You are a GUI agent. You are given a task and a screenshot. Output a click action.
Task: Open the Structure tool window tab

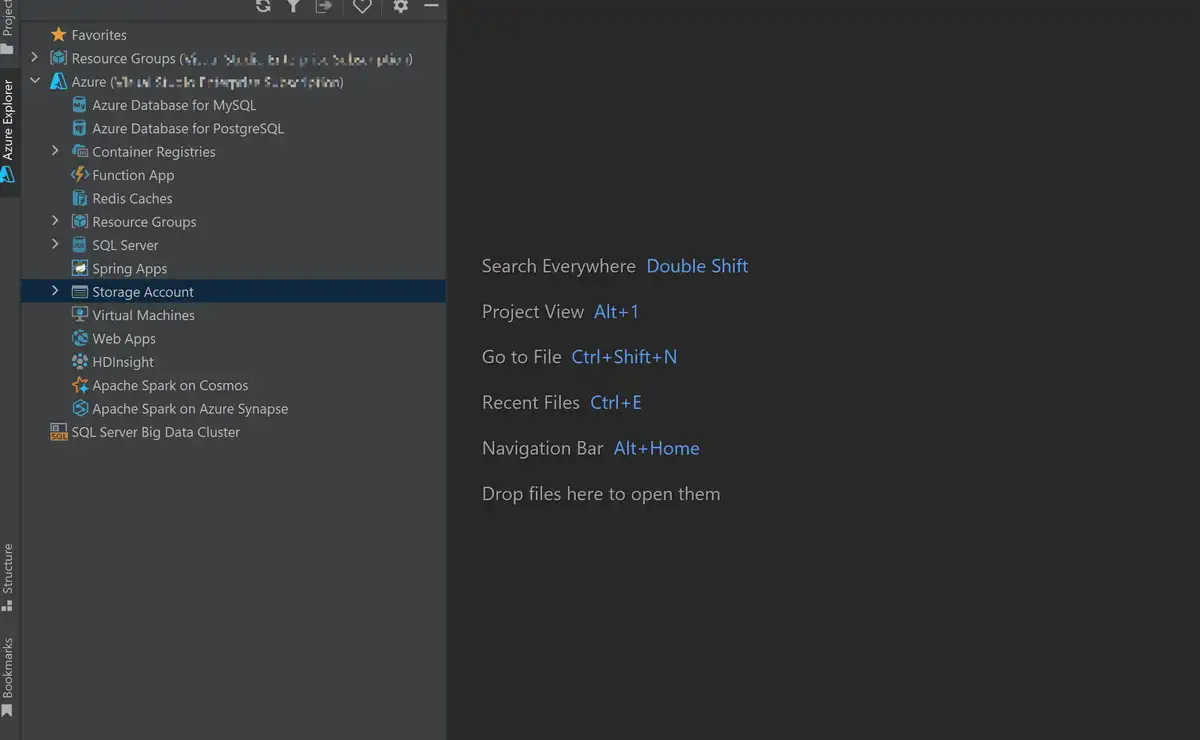8,577
